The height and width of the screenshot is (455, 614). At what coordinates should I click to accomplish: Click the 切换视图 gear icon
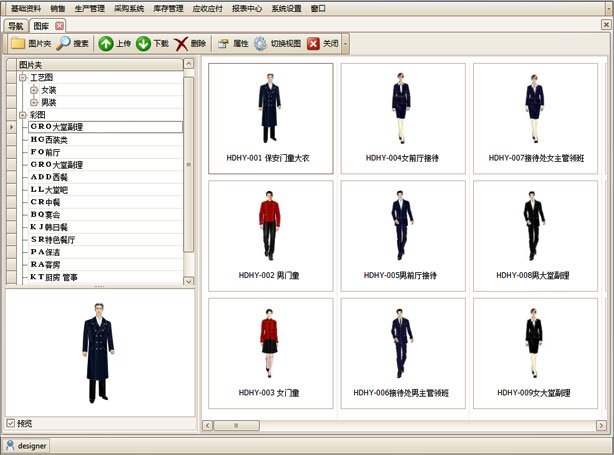[x=260, y=44]
